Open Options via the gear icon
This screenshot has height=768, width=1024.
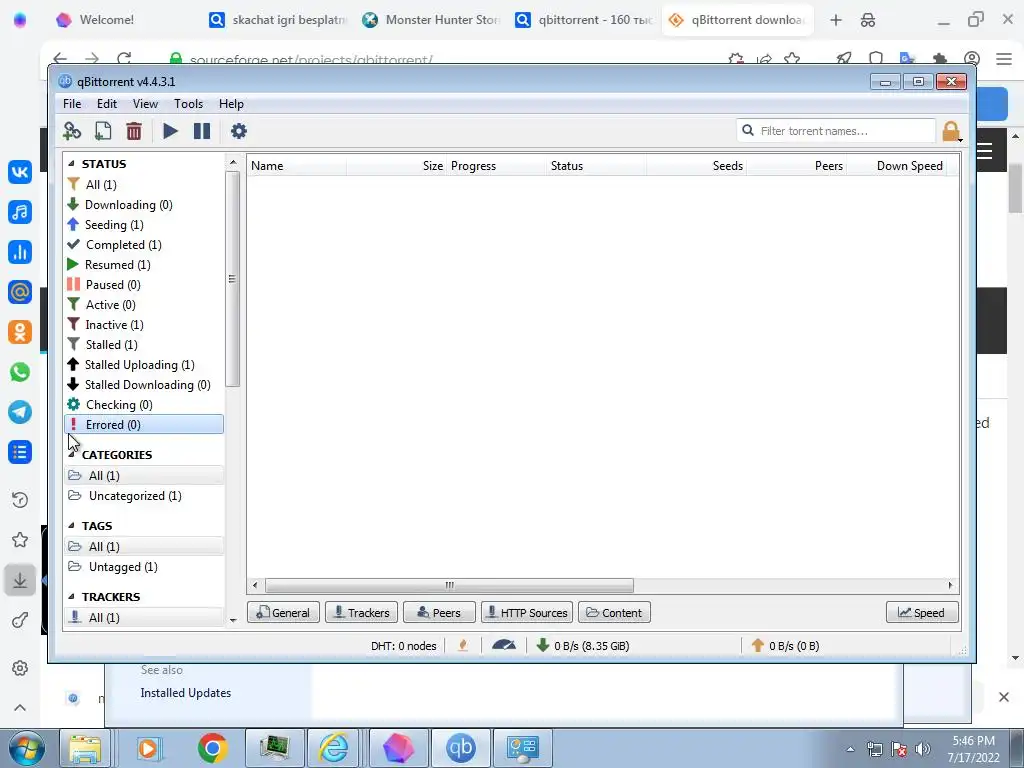[x=238, y=131]
